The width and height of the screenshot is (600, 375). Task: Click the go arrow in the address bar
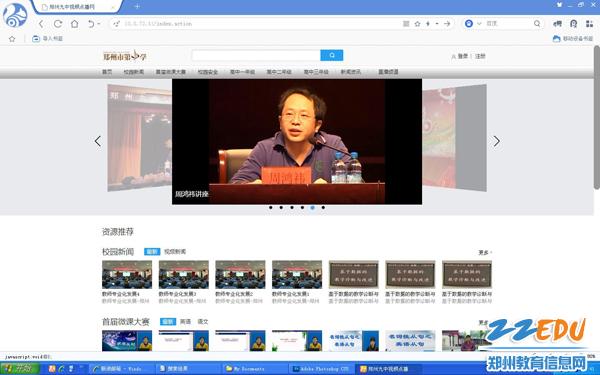click(x=447, y=24)
